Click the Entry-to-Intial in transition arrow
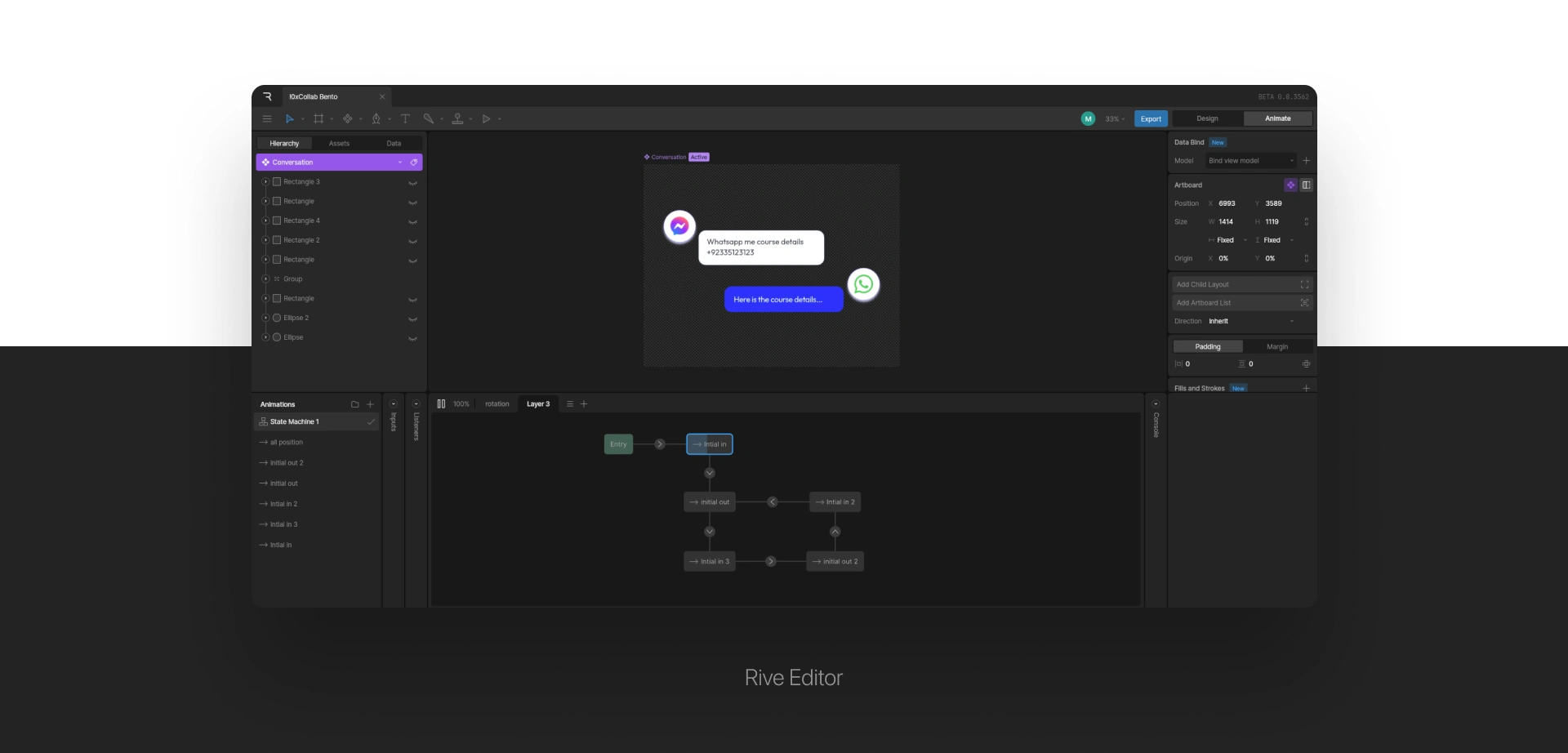 click(660, 444)
